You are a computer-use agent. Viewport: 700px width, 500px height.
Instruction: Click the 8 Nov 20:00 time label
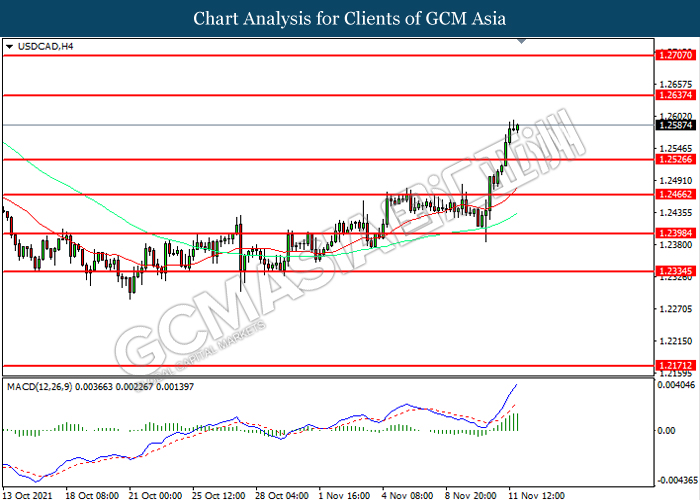click(x=471, y=495)
